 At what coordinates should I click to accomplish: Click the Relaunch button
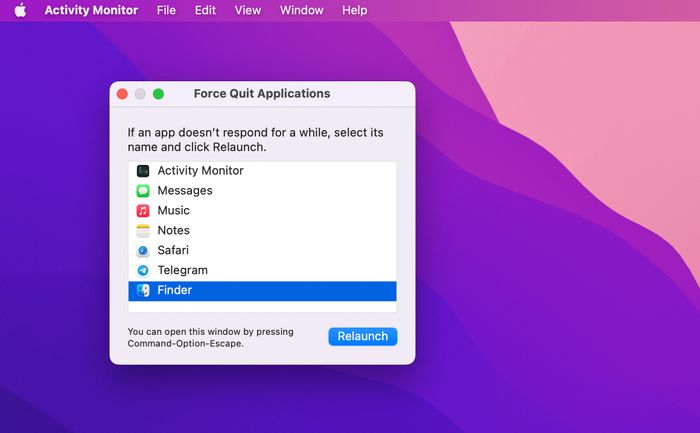[x=362, y=336]
